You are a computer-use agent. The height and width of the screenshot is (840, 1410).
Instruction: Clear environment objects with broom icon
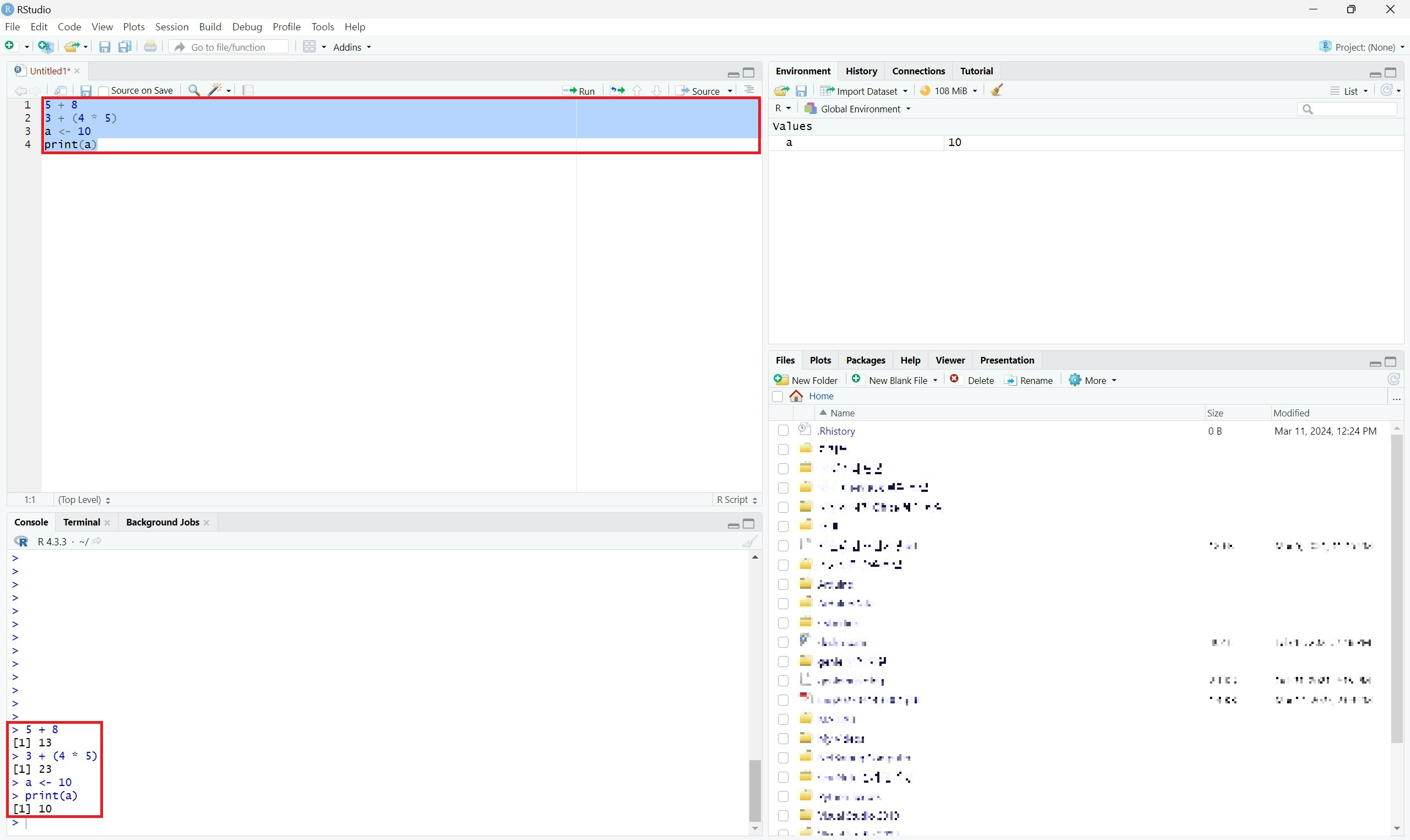click(997, 90)
